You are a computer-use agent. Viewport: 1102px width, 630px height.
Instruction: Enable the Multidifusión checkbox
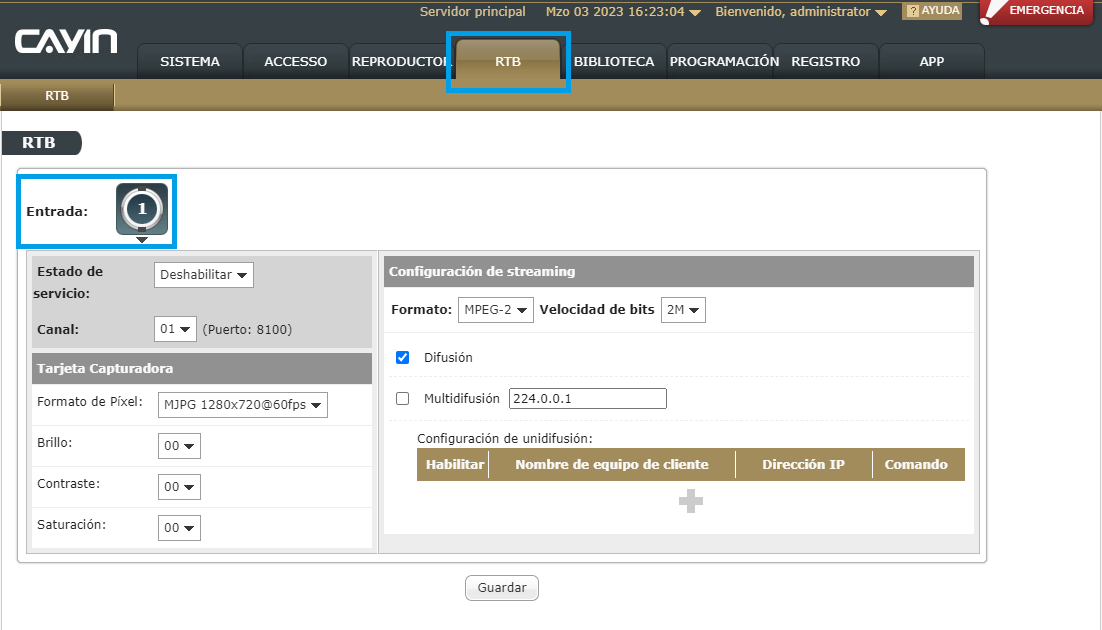[403, 399]
